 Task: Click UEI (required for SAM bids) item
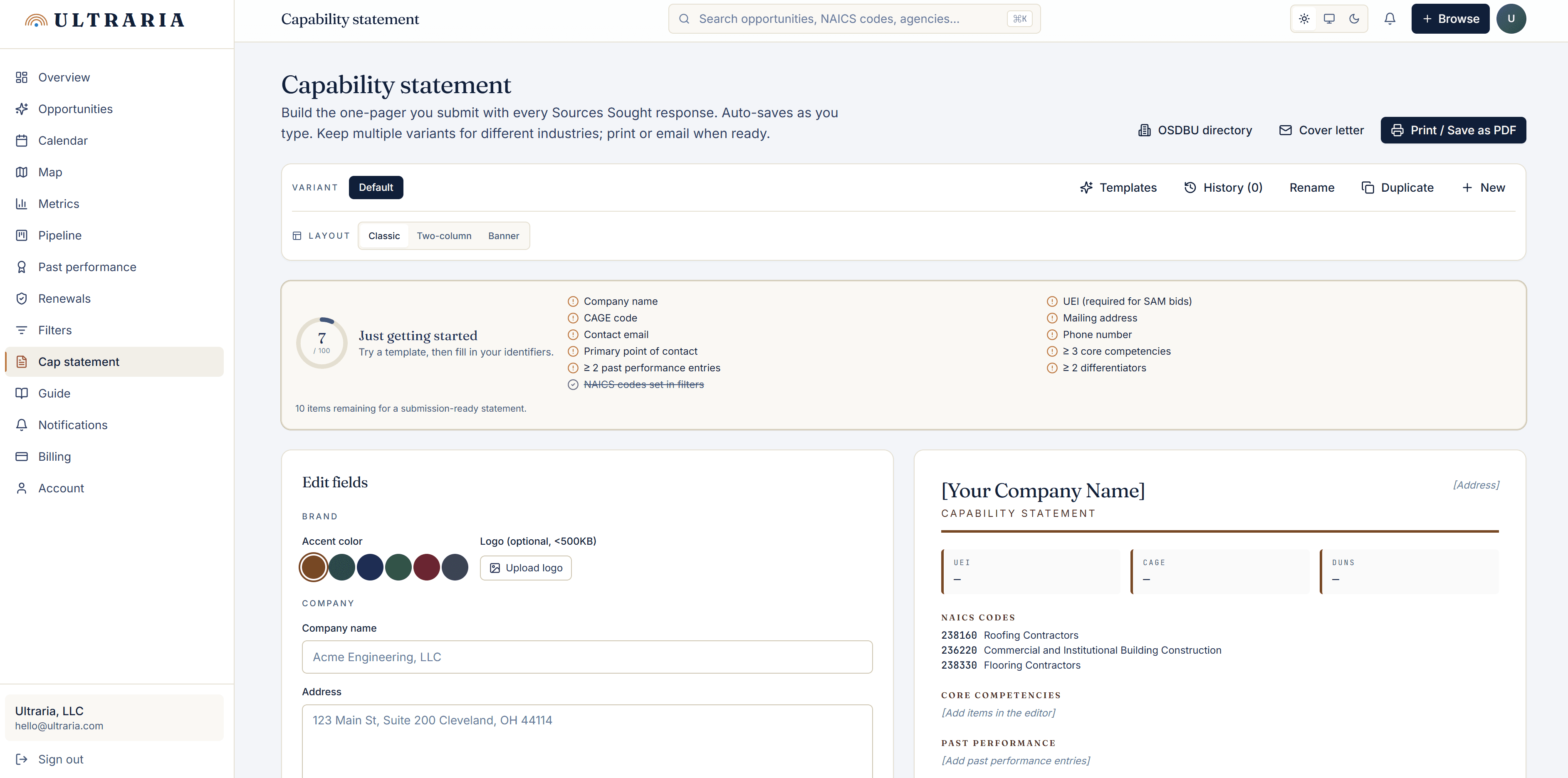pos(1119,301)
